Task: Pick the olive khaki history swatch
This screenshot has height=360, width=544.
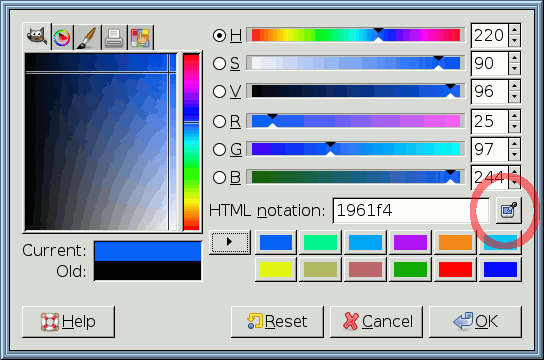Action: click(321, 269)
